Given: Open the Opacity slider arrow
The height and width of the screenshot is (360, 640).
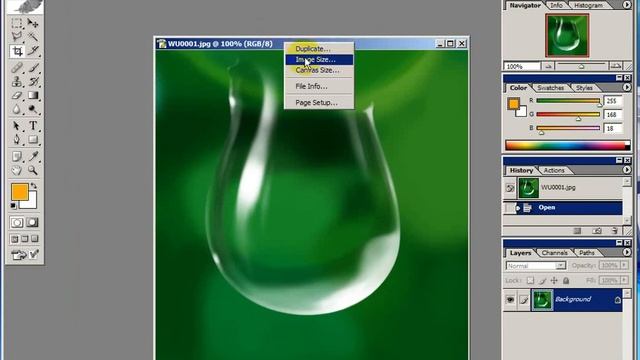Looking at the screenshot, I should pyautogui.click(x=624, y=266).
